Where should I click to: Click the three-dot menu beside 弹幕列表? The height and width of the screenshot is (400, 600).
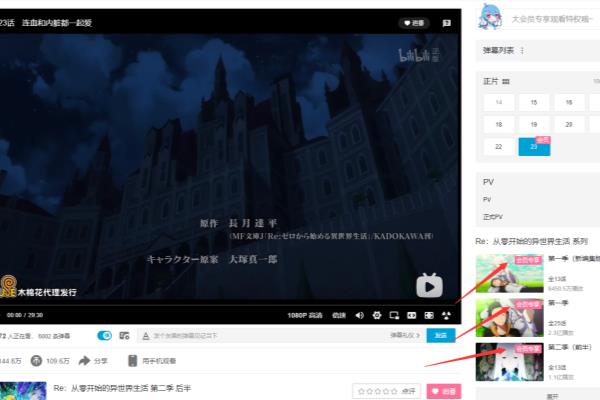point(522,51)
